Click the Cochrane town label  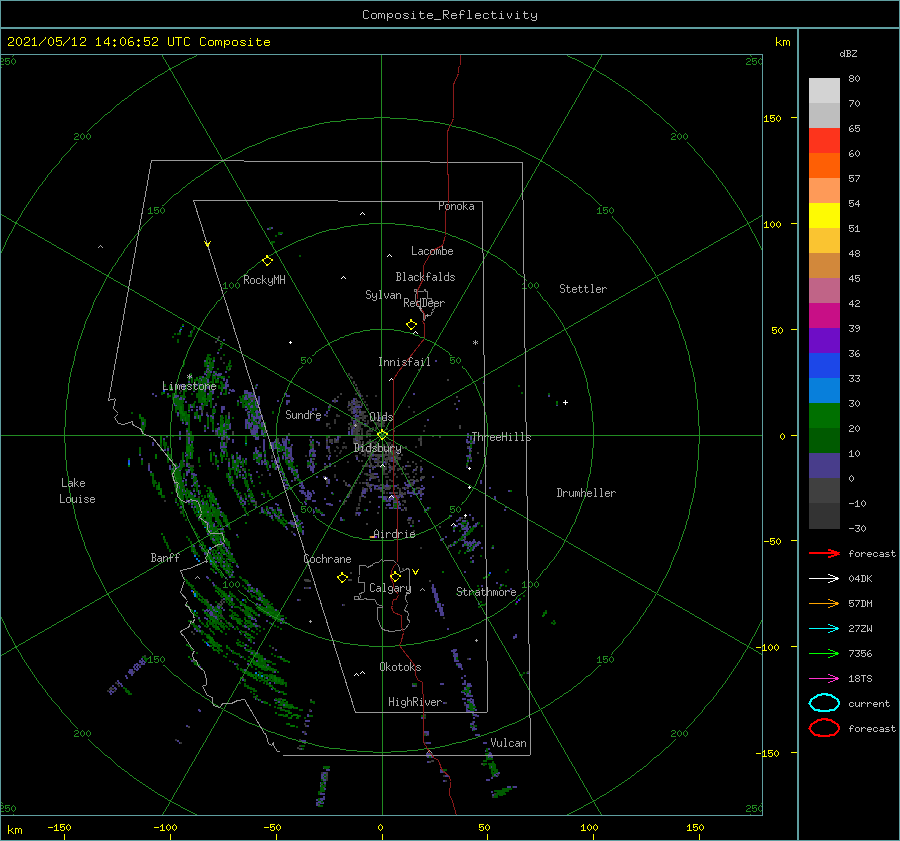click(x=327, y=559)
